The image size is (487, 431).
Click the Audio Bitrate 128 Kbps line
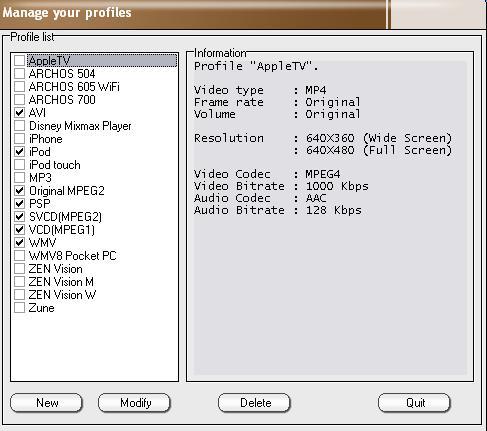tap(278, 210)
